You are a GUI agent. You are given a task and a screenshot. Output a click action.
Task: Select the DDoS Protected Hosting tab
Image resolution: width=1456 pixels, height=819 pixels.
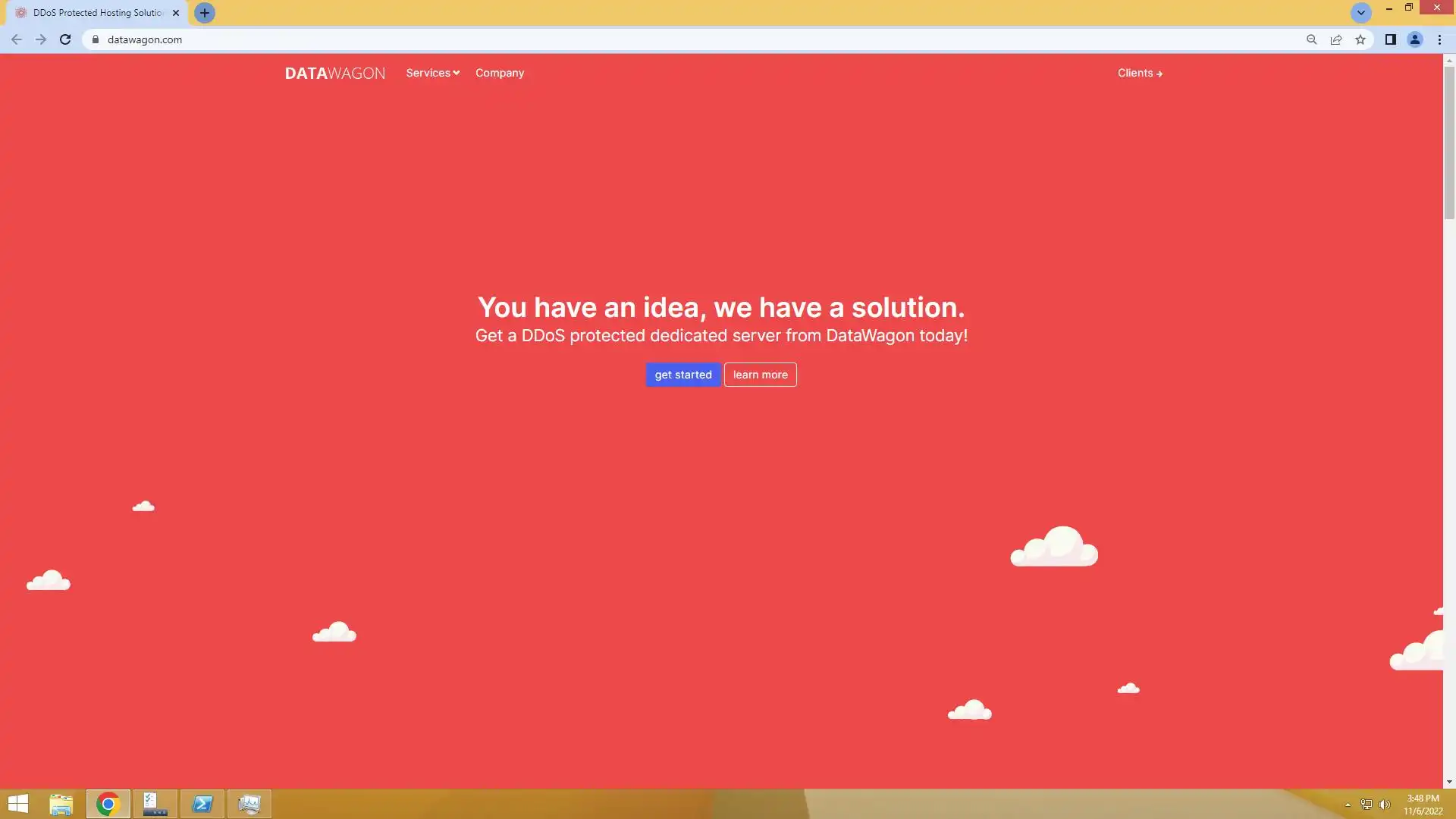click(97, 13)
